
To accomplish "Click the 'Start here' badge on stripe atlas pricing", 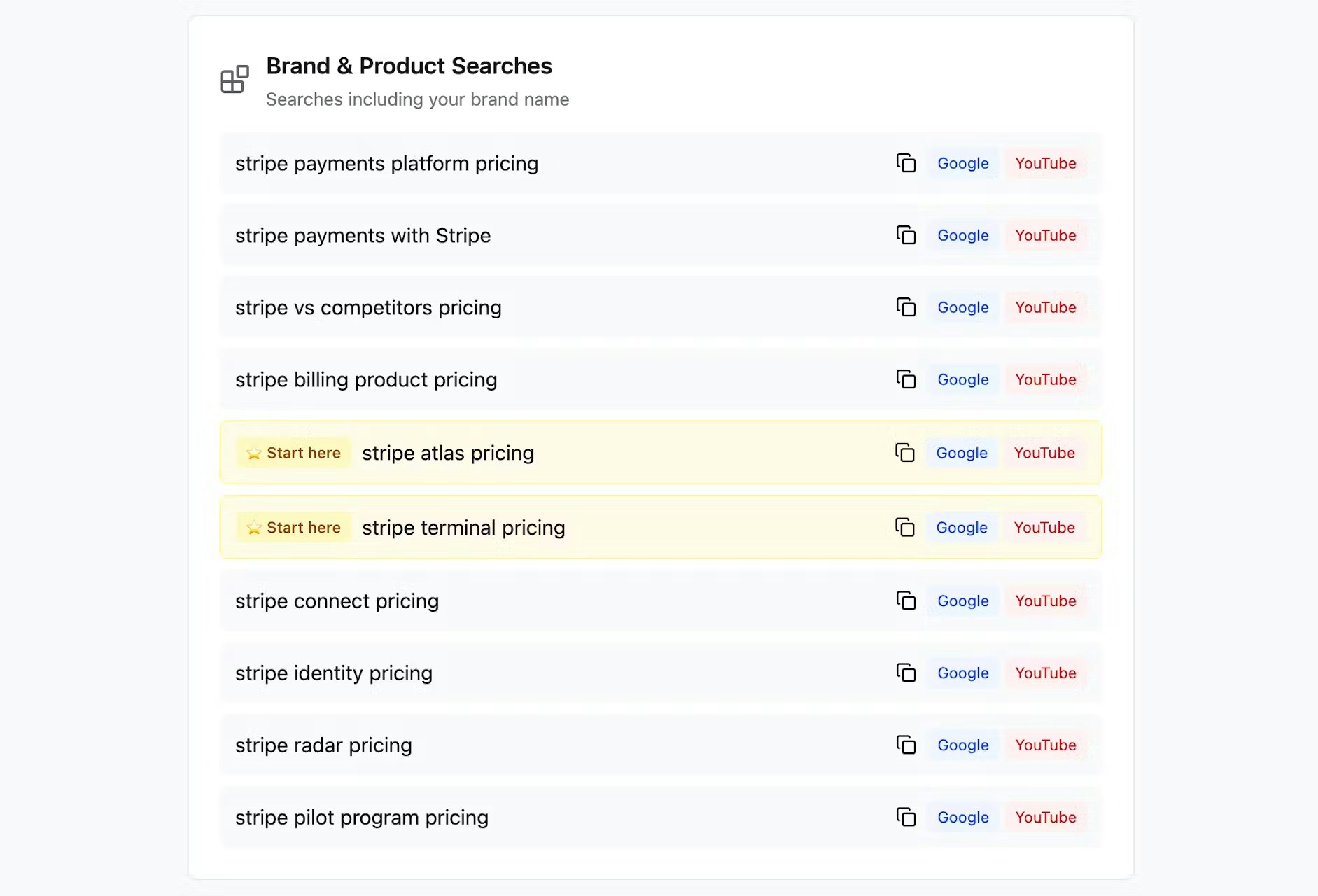I will point(293,453).
